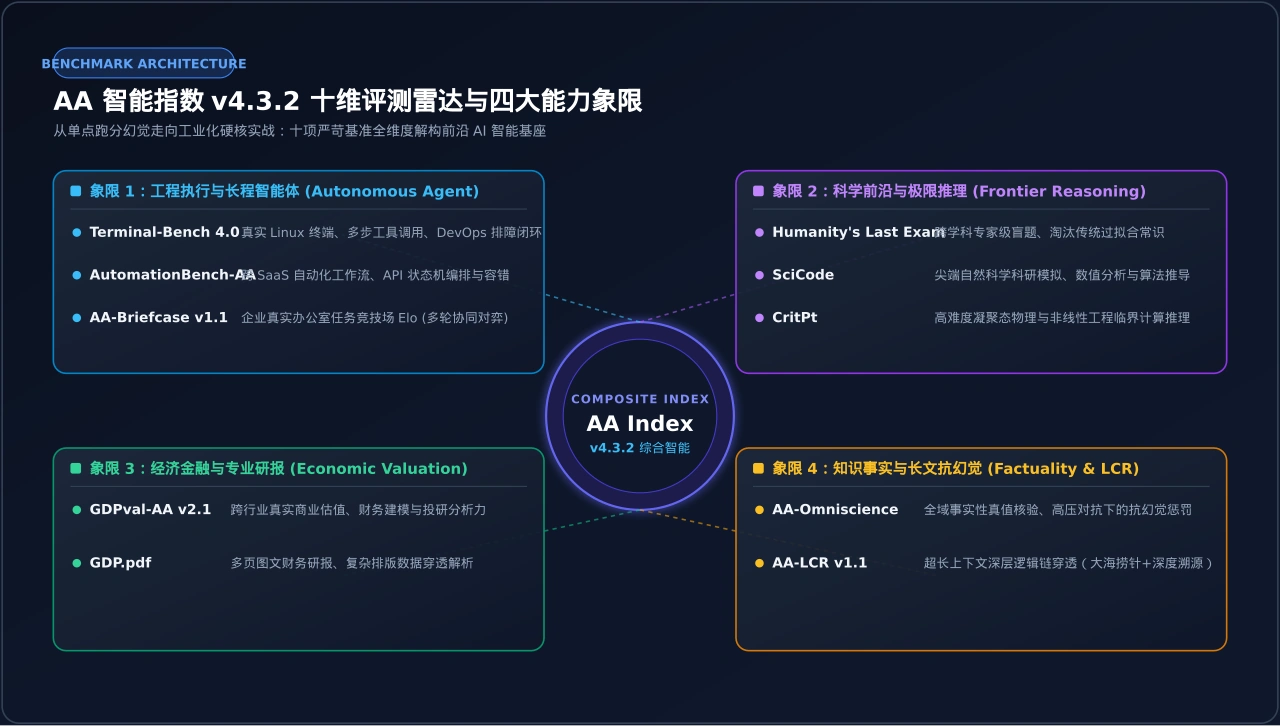This screenshot has height=726, width=1280.
Task: Click the purple bullet before CritPt
Action: [759, 317]
